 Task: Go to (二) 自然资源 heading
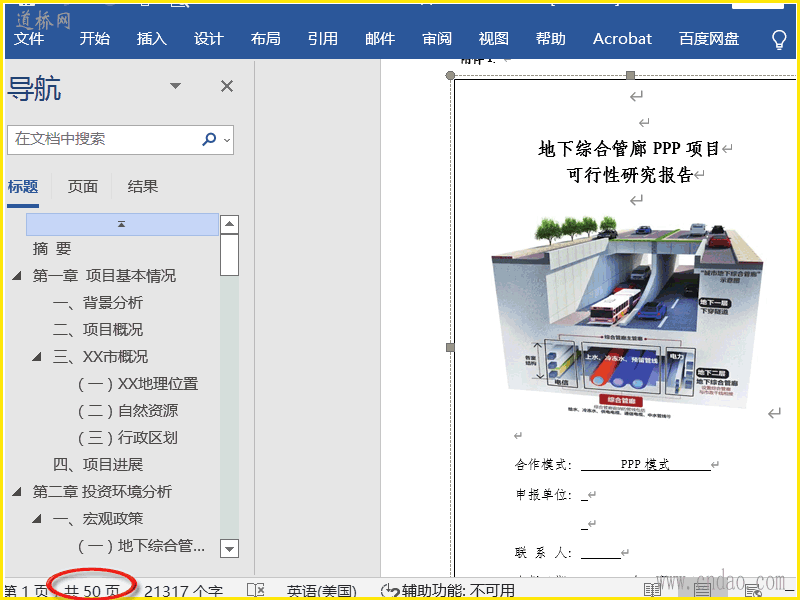128,411
